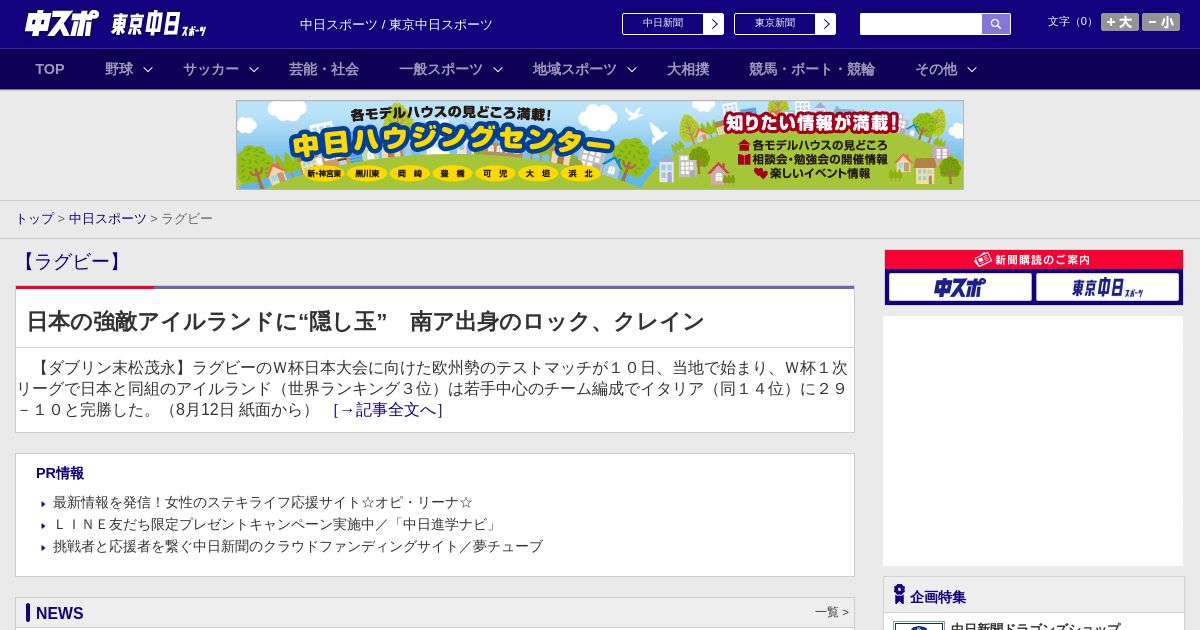
Task: Expand the 地域スポーツ dropdown chevron
Action: pos(632,69)
